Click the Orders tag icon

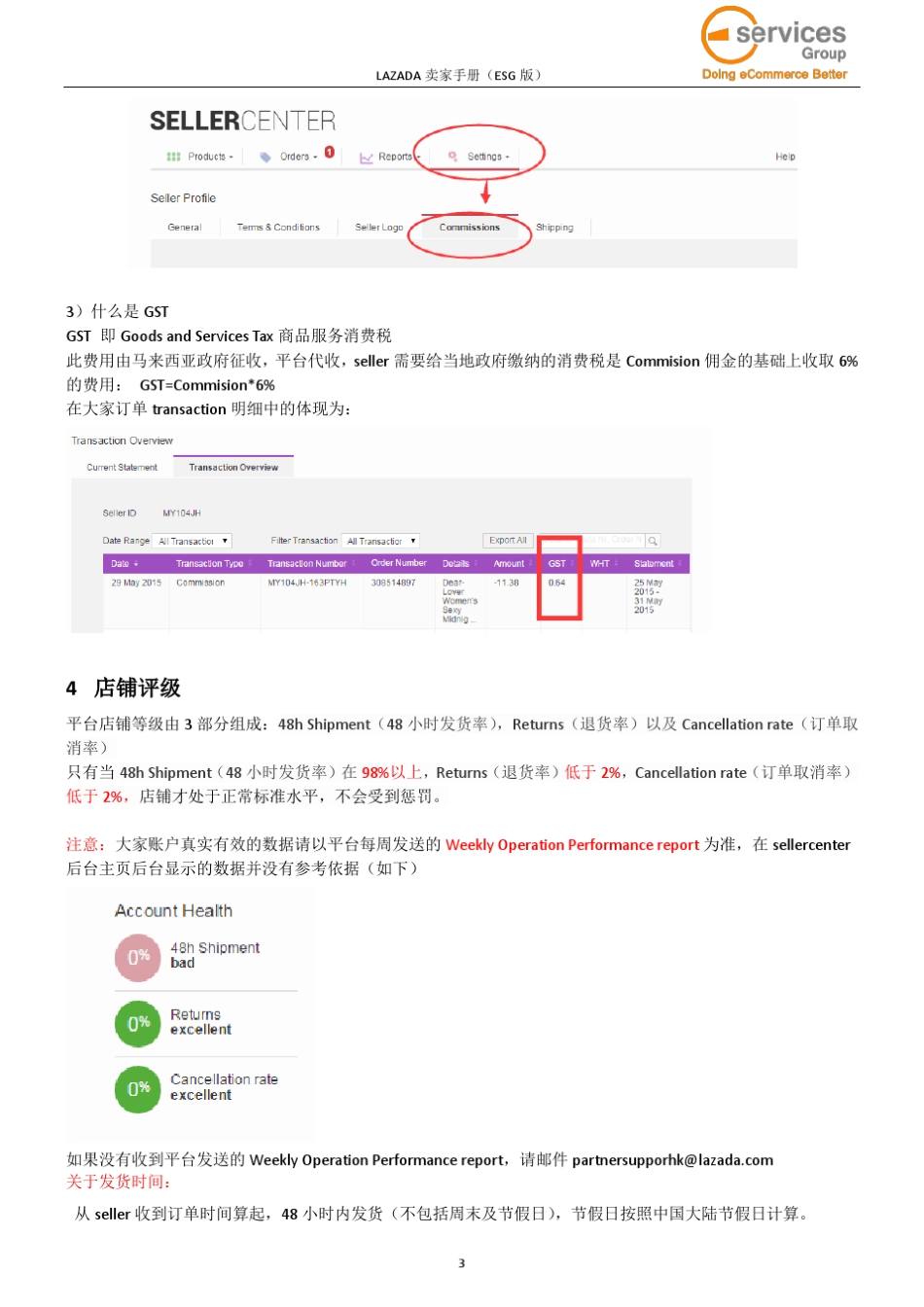tap(266, 157)
